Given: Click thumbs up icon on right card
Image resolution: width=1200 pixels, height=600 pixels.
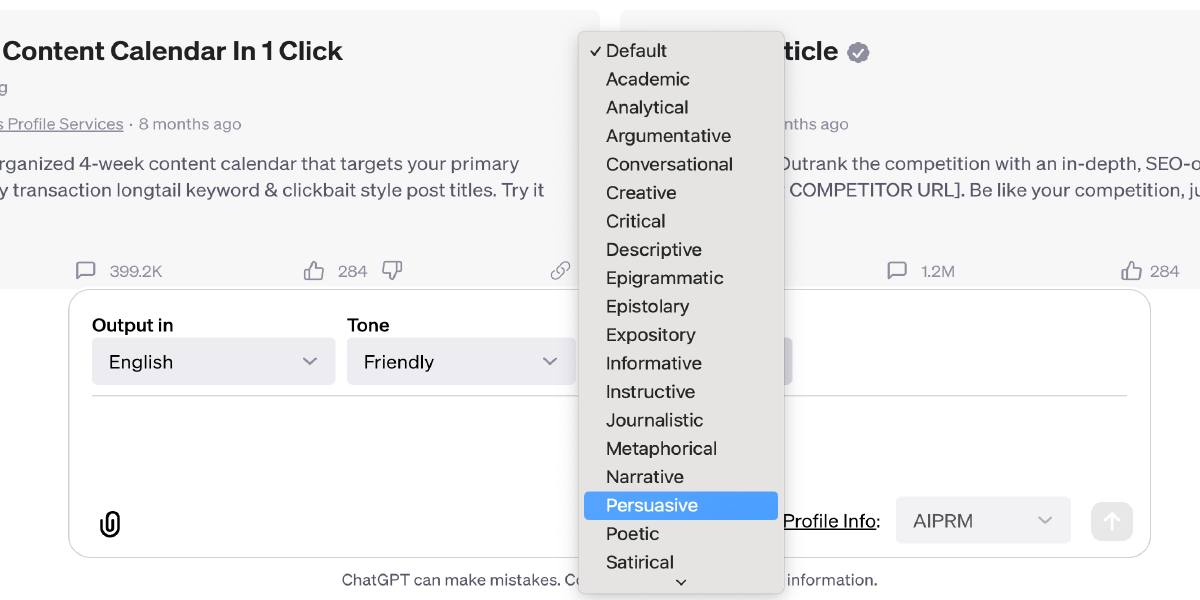Looking at the screenshot, I should click(1131, 270).
